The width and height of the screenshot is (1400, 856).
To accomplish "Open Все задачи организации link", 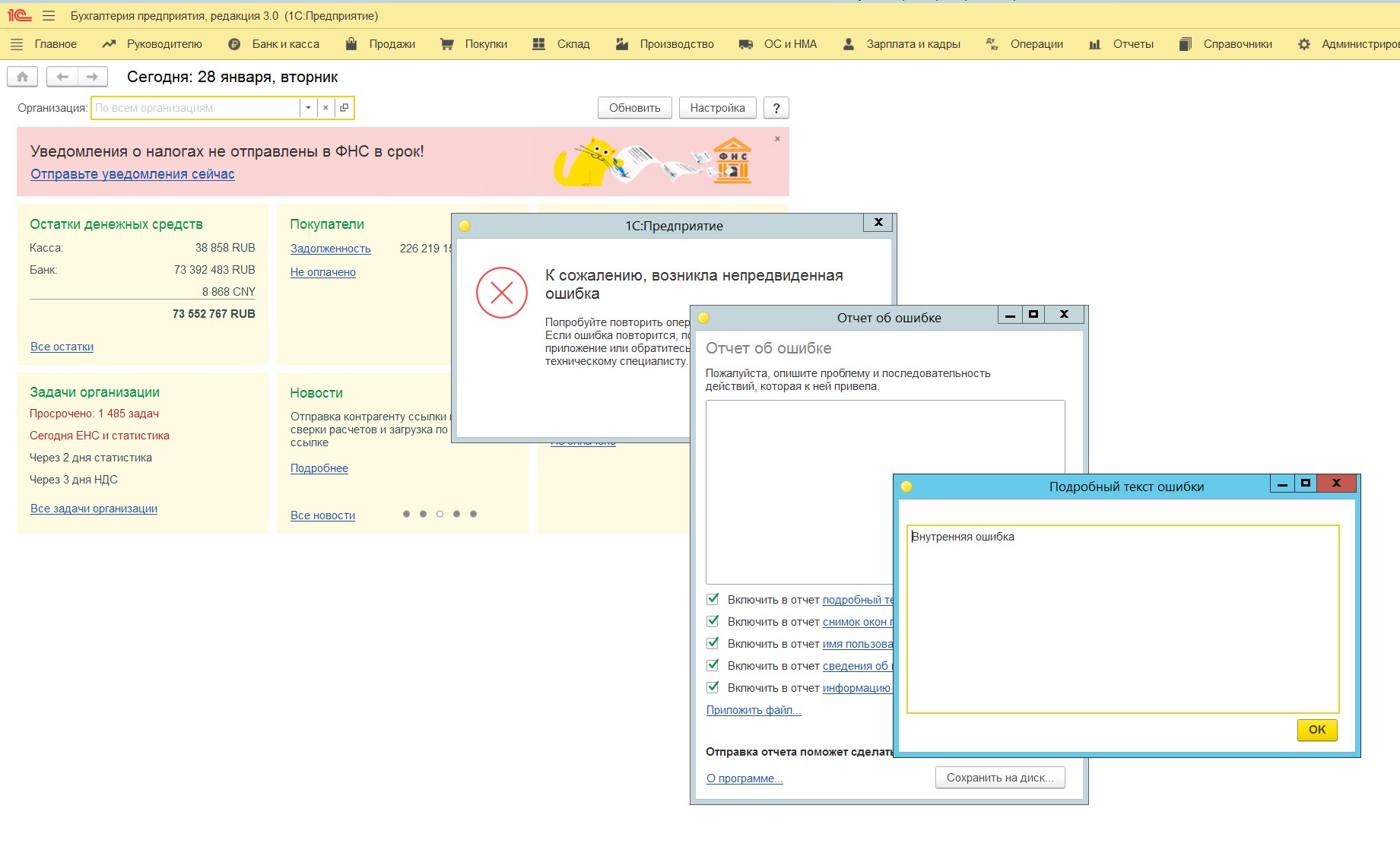I will [x=94, y=509].
